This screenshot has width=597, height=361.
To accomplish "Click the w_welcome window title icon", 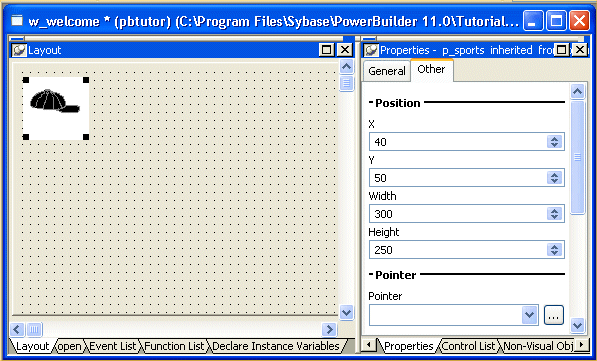I will (x=17, y=21).
